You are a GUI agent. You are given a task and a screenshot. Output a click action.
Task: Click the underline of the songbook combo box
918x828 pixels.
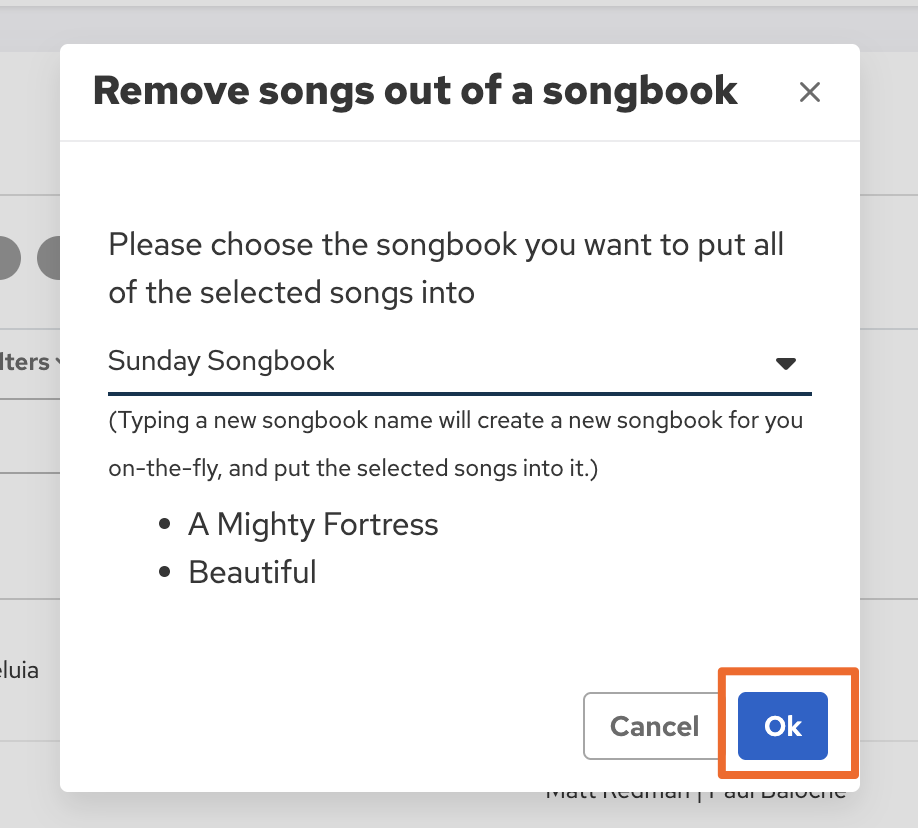(x=460, y=394)
